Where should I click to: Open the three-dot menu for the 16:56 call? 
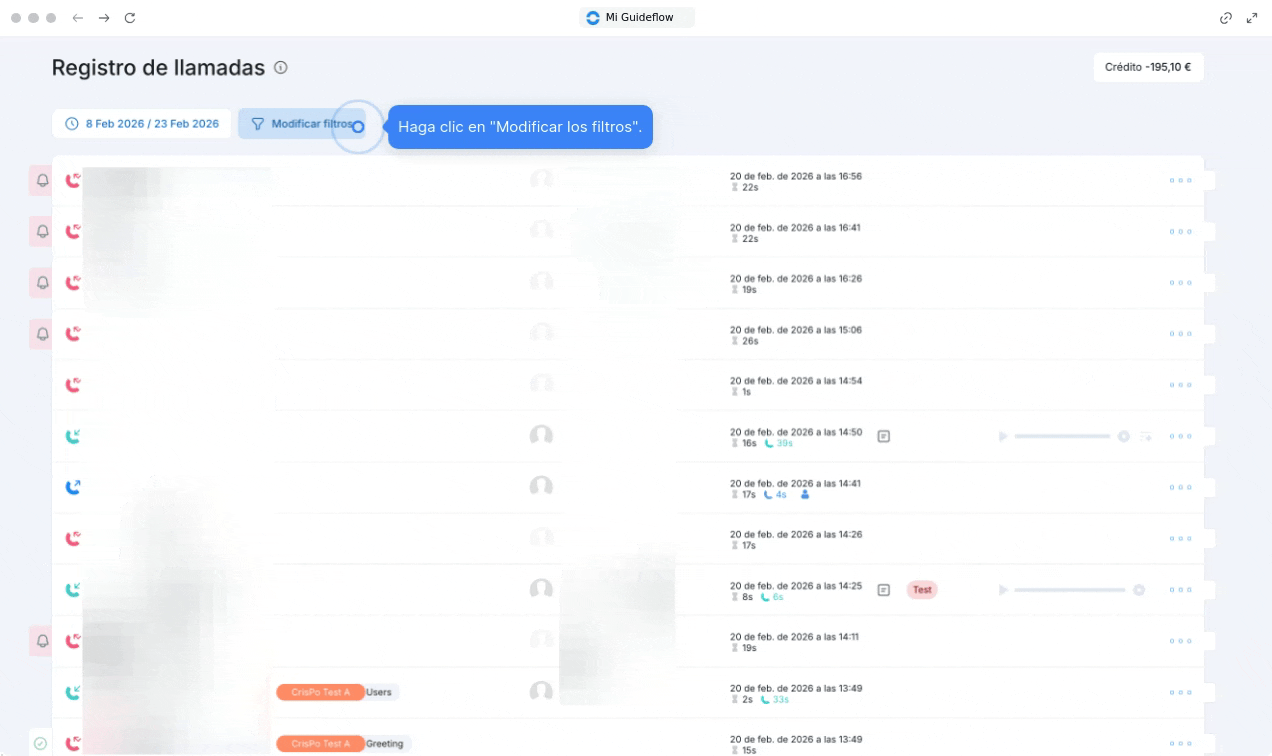click(1180, 181)
